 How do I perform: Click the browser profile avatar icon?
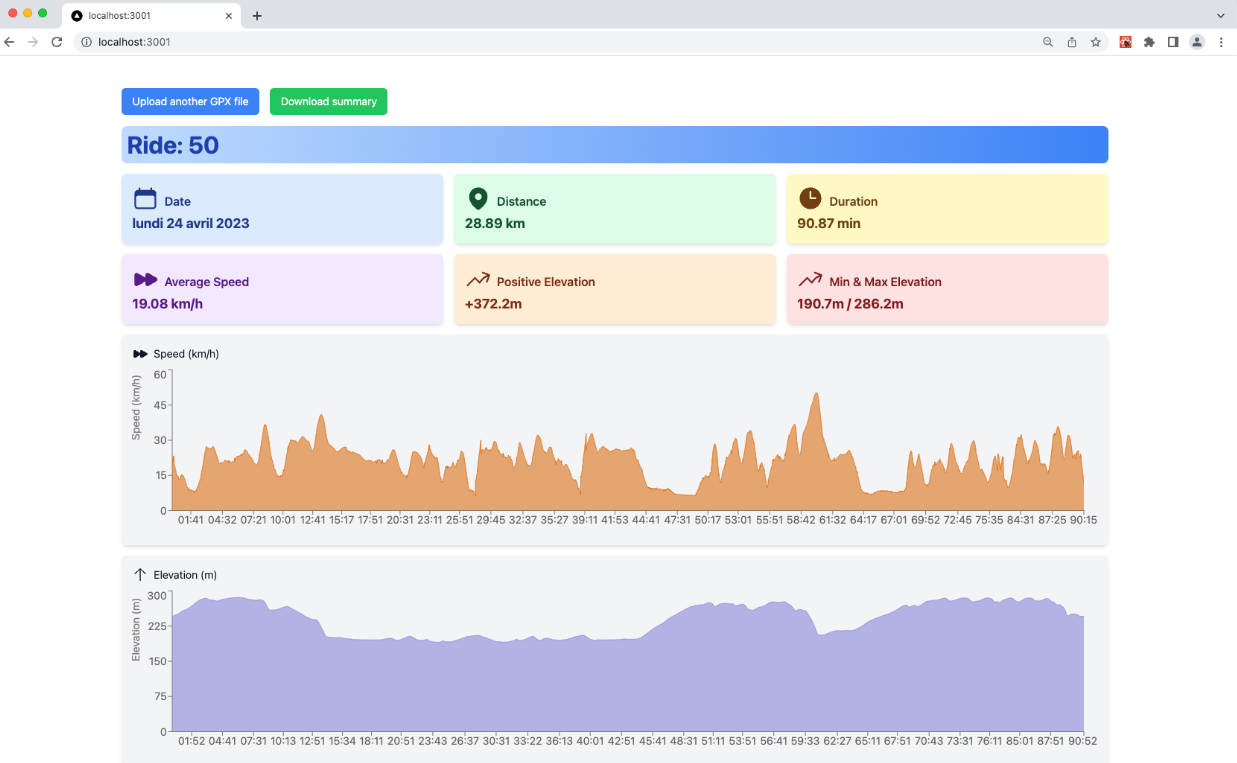pos(1196,42)
